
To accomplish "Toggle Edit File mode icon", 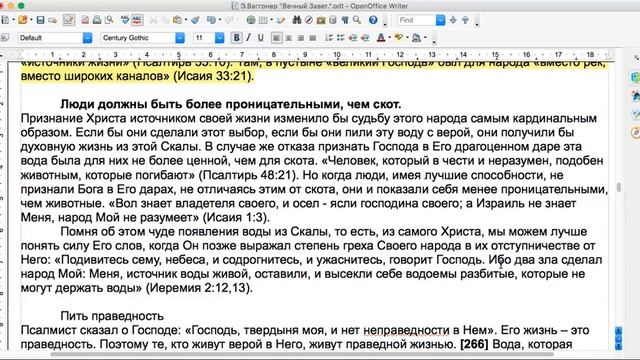I will (x=69, y=20).
